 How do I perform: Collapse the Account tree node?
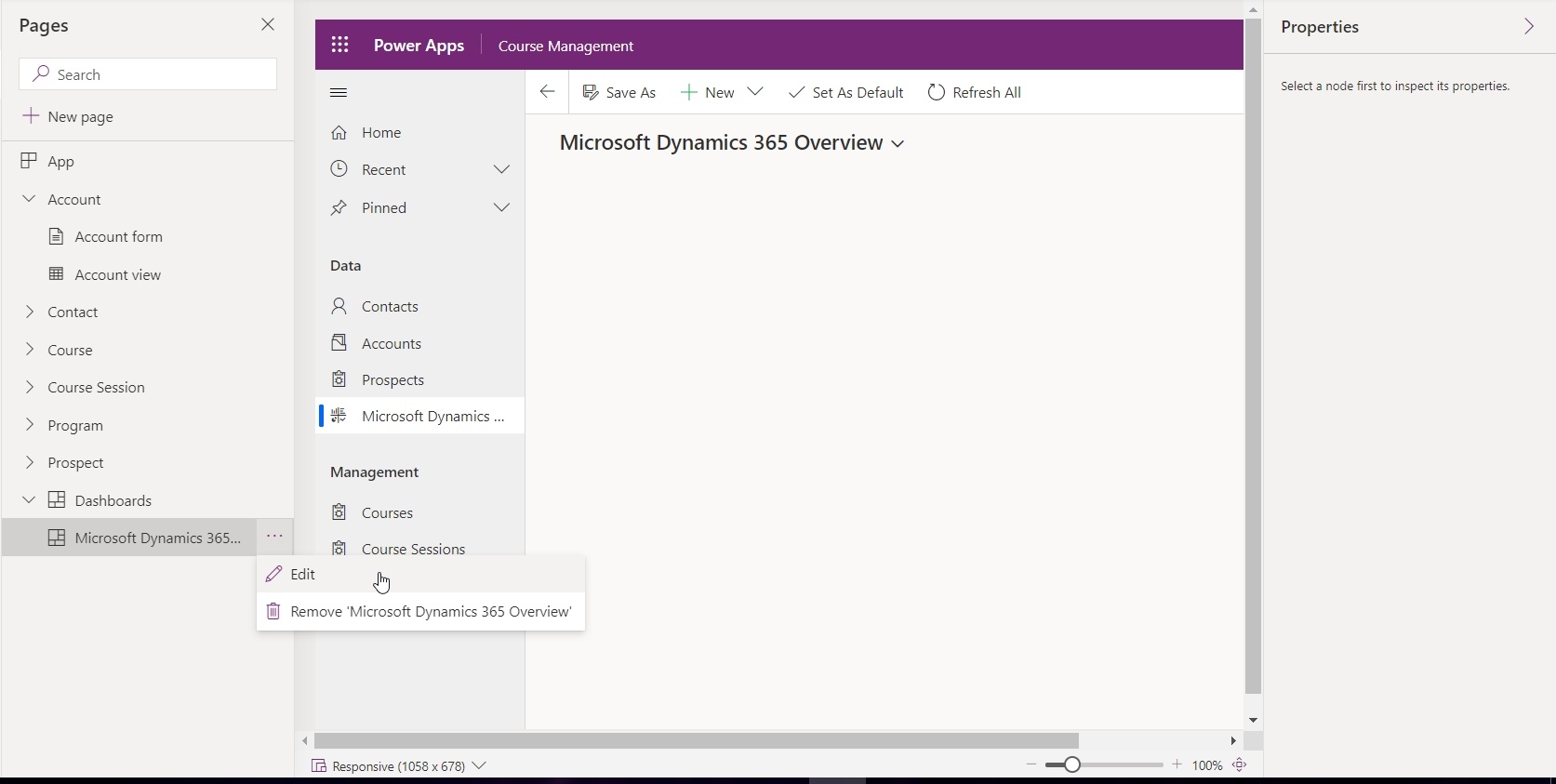point(29,199)
